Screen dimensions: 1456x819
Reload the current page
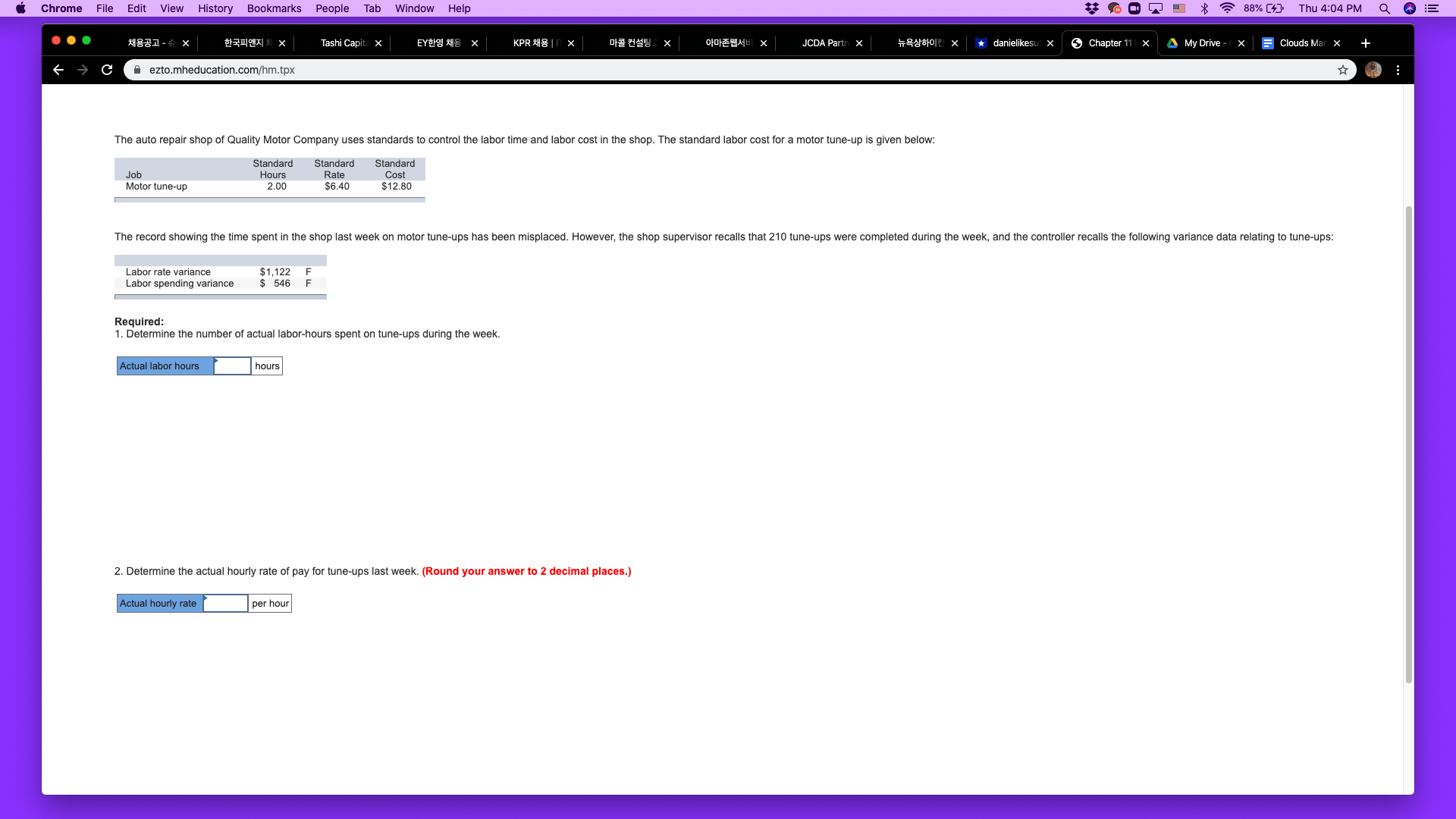tap(107, 70)
